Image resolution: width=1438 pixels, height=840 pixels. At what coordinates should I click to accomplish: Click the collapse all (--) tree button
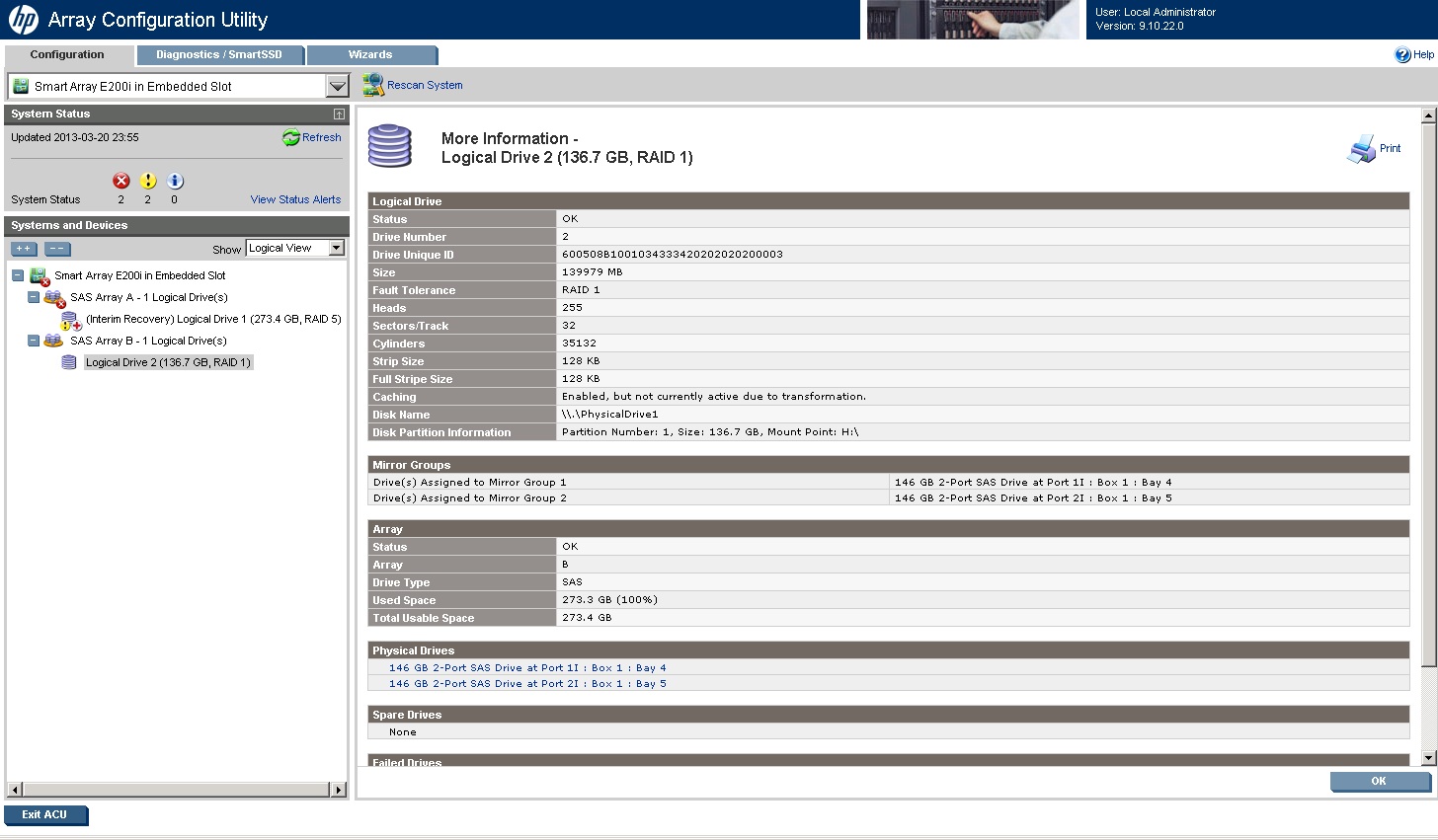pyautogui.click(x=57, y=249)
